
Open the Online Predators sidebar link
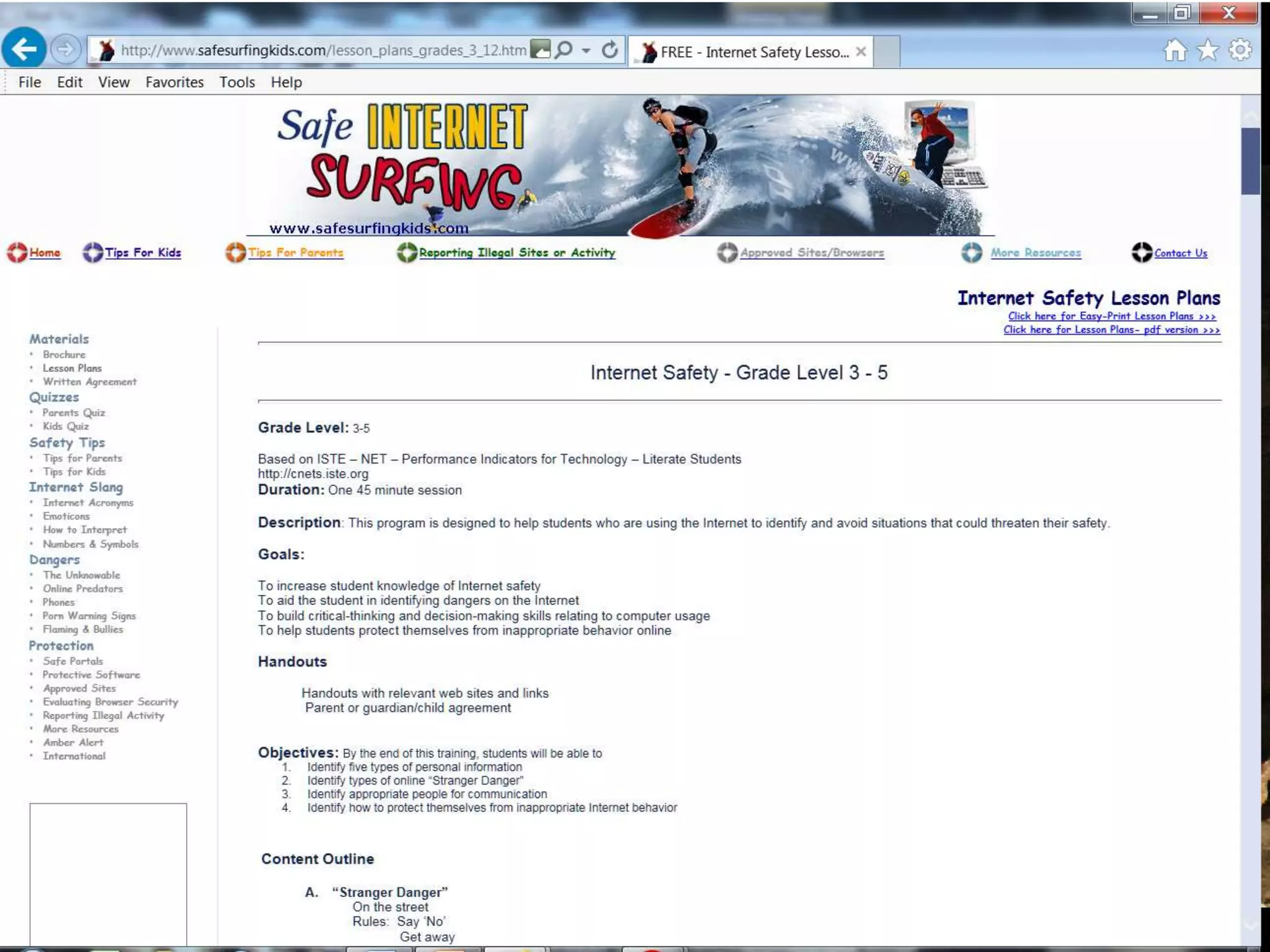[x=82, y=589]
